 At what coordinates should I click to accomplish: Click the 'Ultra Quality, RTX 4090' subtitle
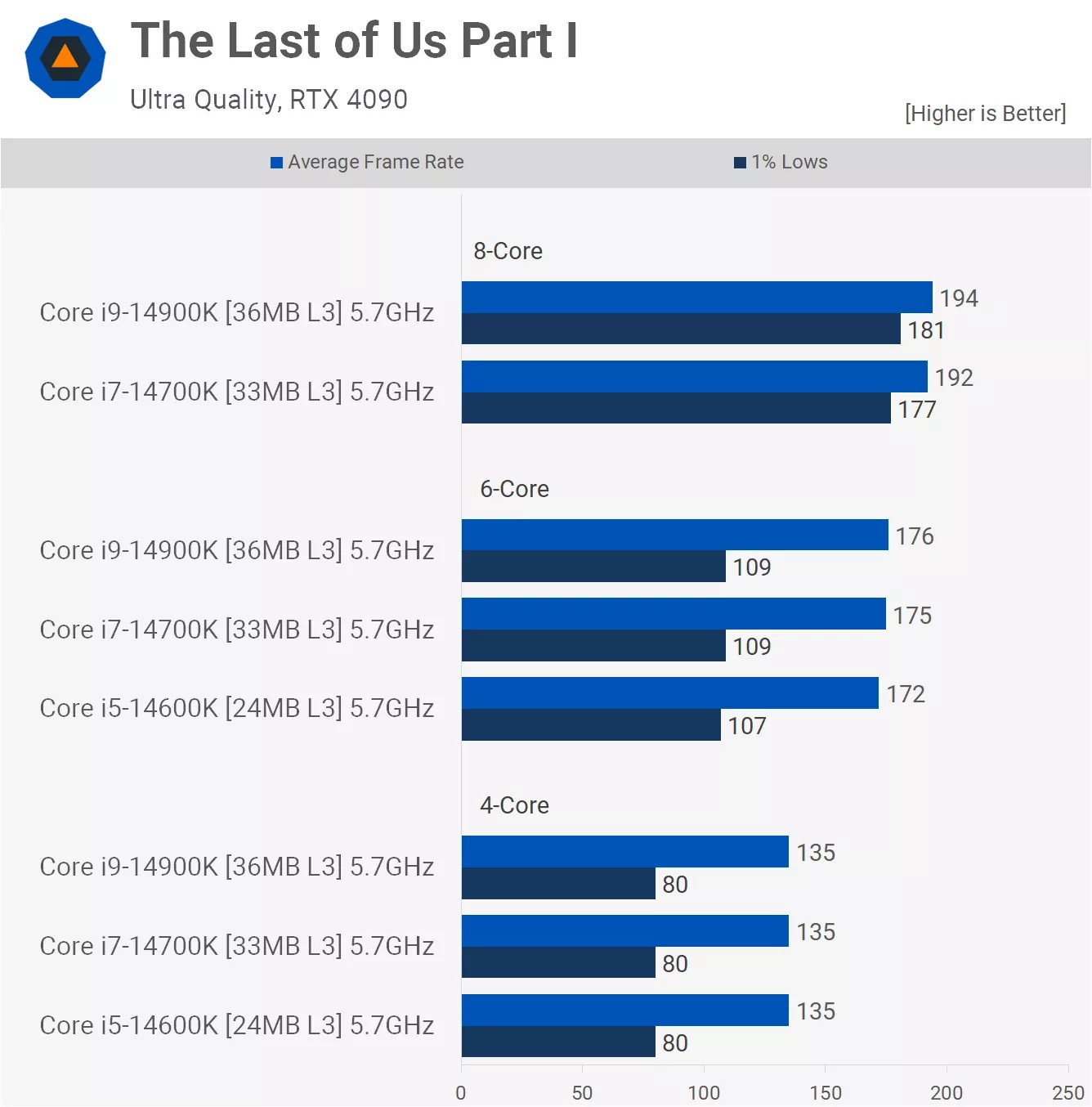[269, 100]
